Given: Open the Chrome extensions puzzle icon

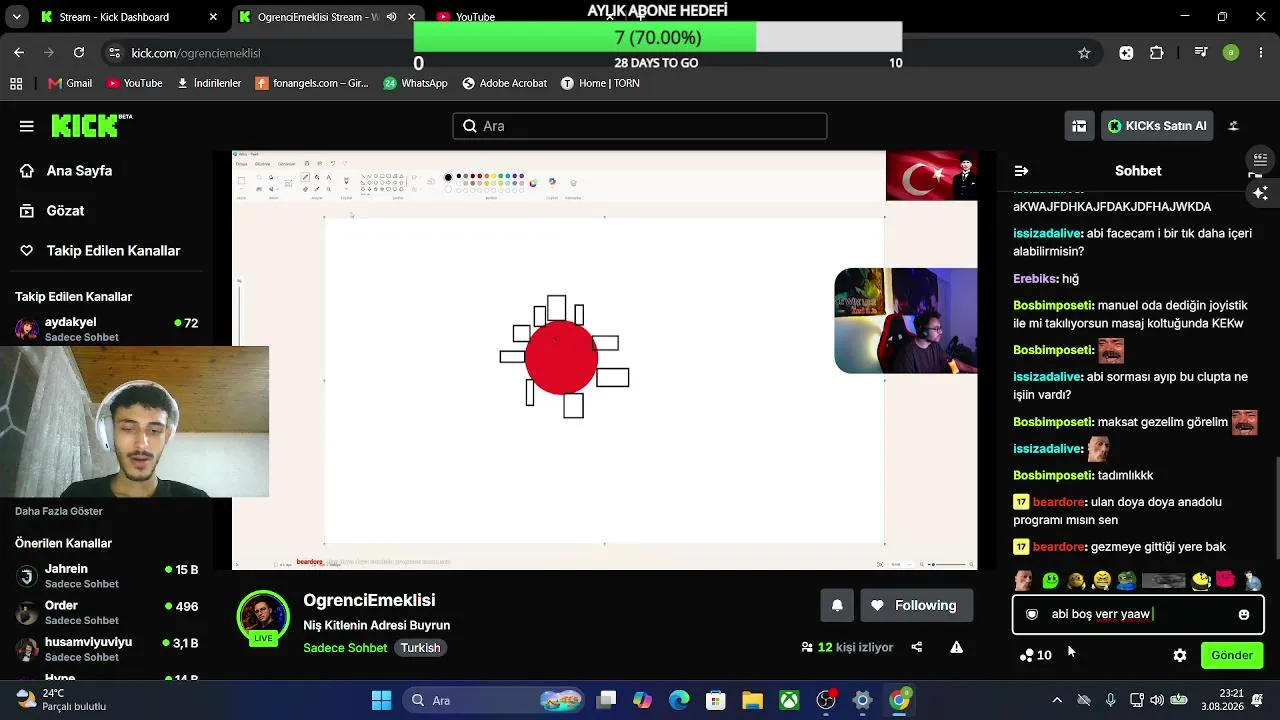Looking at the screenshot, I should 1157,53.
